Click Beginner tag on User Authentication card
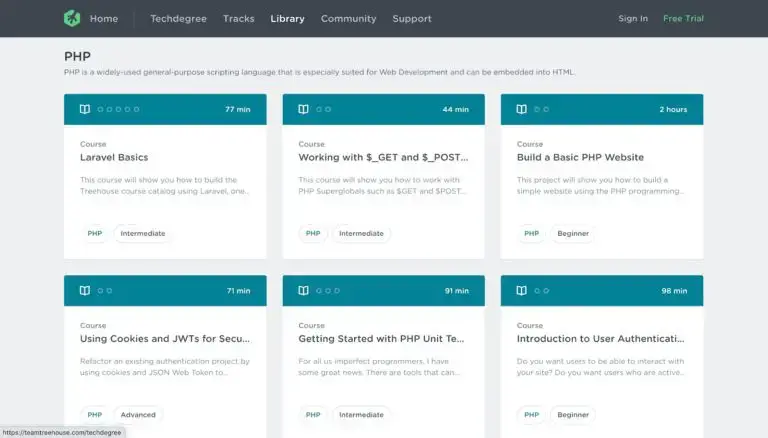This screenshot has height=438, width=768. [573, 414]
